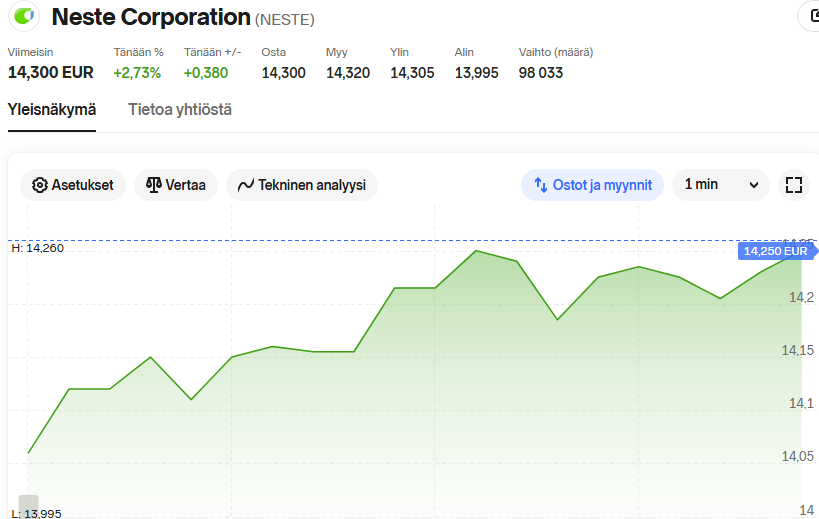Toggle the Ostot ja myynnit overlay
Viewport: 819px width, 519px height.
point(592,185)
